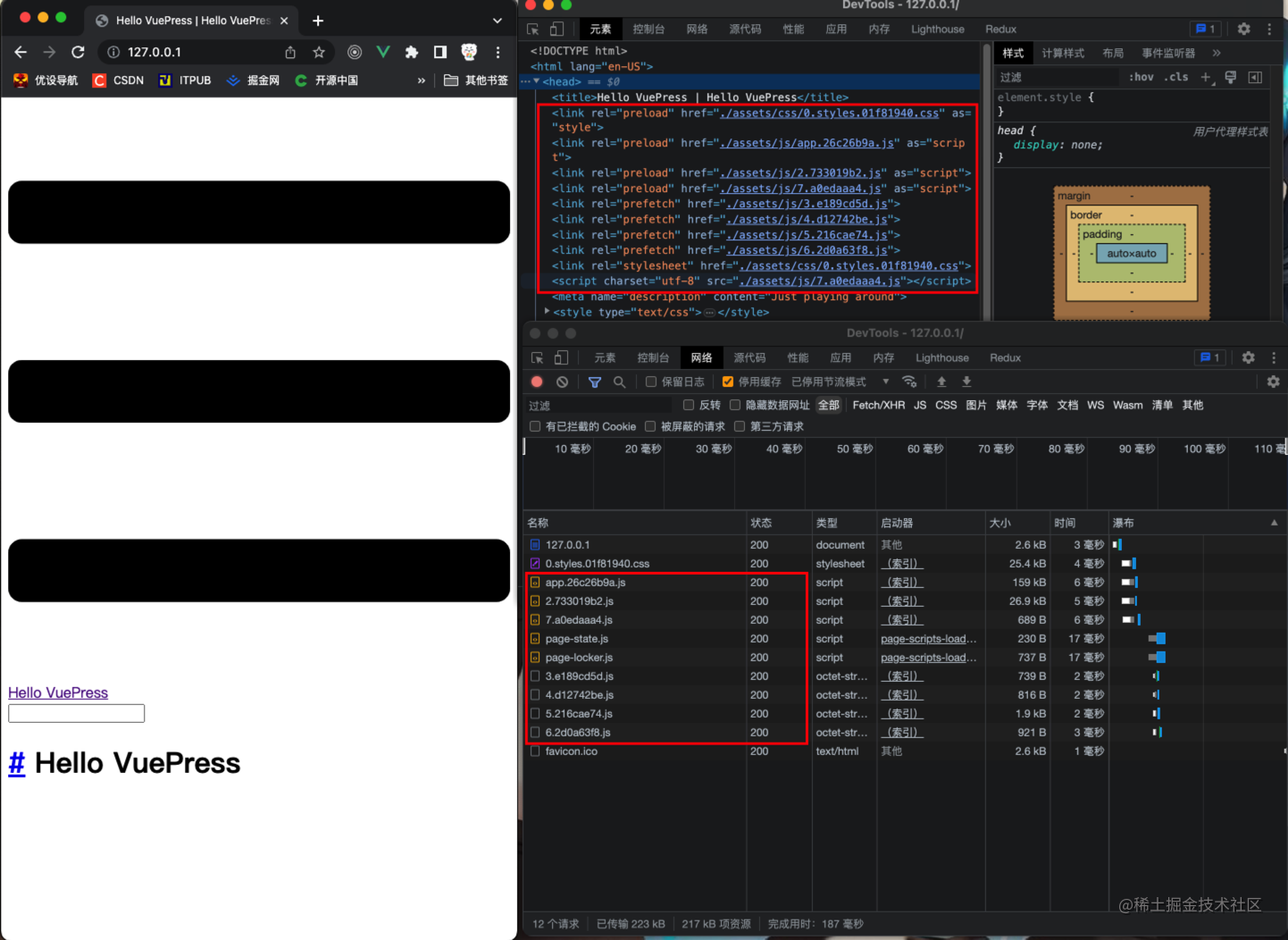Open network settings gear in the Network panel

pos(1274,382)
